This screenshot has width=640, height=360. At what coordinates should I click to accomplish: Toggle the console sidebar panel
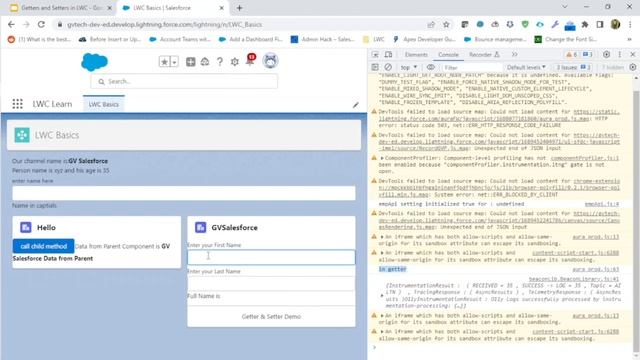pos(375,67)
